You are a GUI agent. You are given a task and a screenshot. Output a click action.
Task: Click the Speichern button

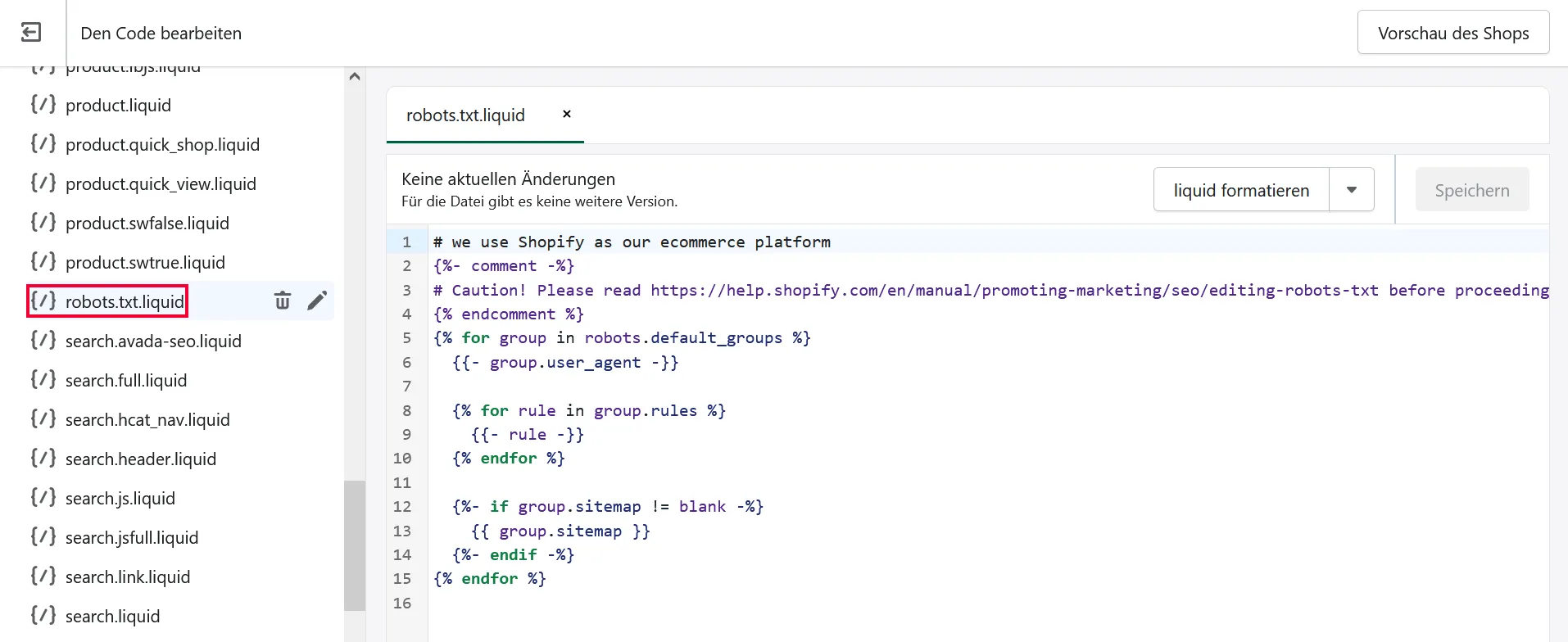click(1472, 190)
